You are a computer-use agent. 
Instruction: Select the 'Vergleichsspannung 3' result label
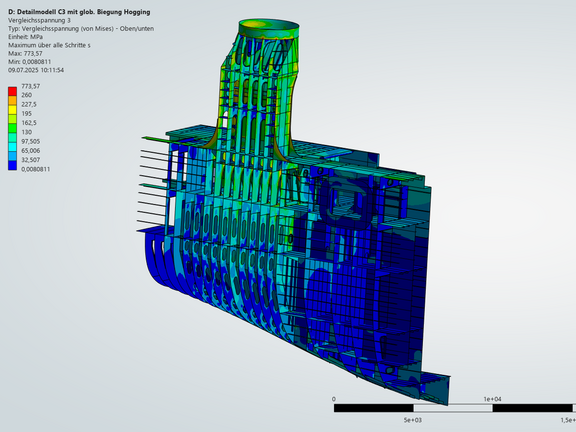click(x=39, y=20)
